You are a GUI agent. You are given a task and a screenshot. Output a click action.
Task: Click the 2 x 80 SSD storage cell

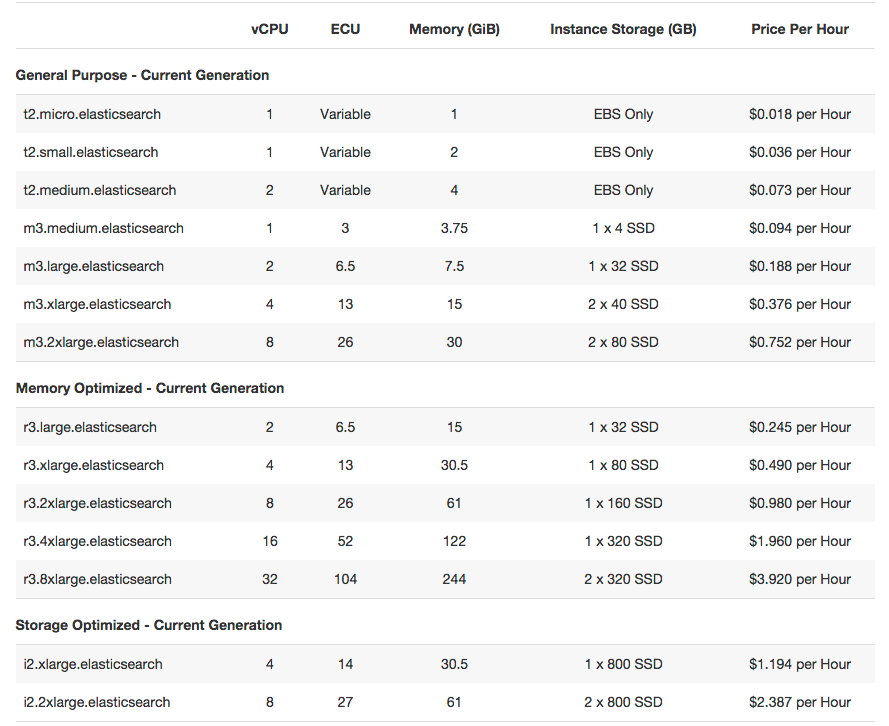(x=623, y=342)
